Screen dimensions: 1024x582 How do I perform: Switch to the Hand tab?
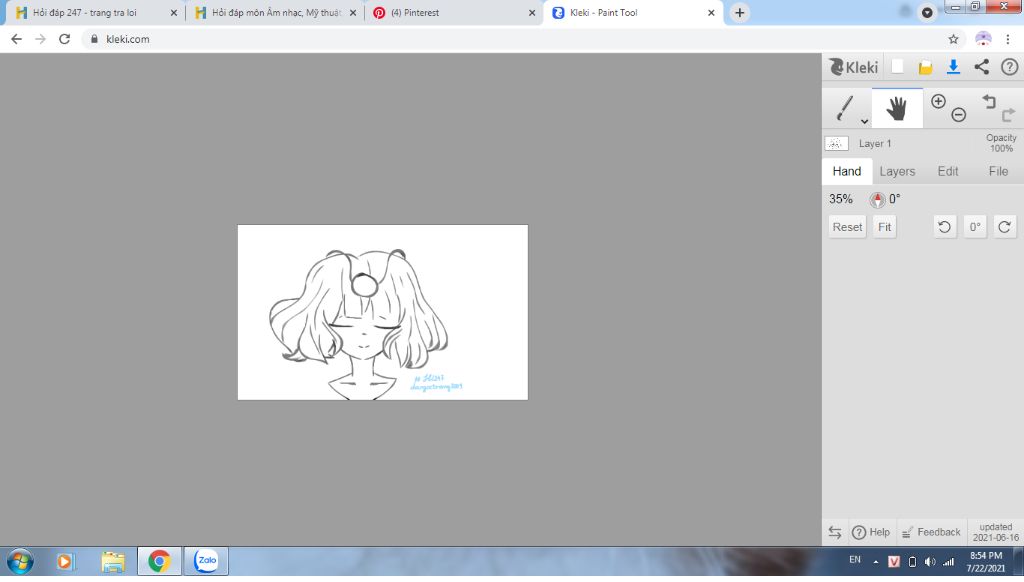click(x=846, y=171)
